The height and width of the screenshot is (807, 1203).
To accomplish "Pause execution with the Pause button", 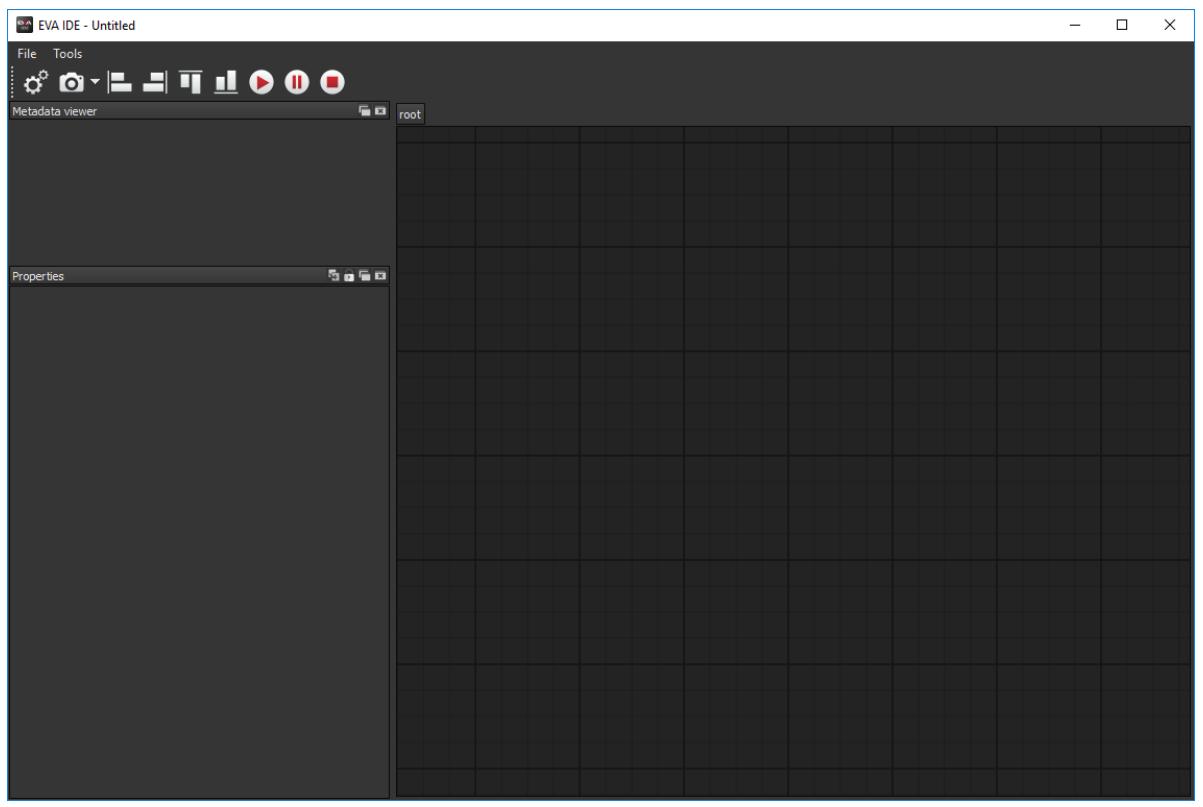I will point(296,83).
